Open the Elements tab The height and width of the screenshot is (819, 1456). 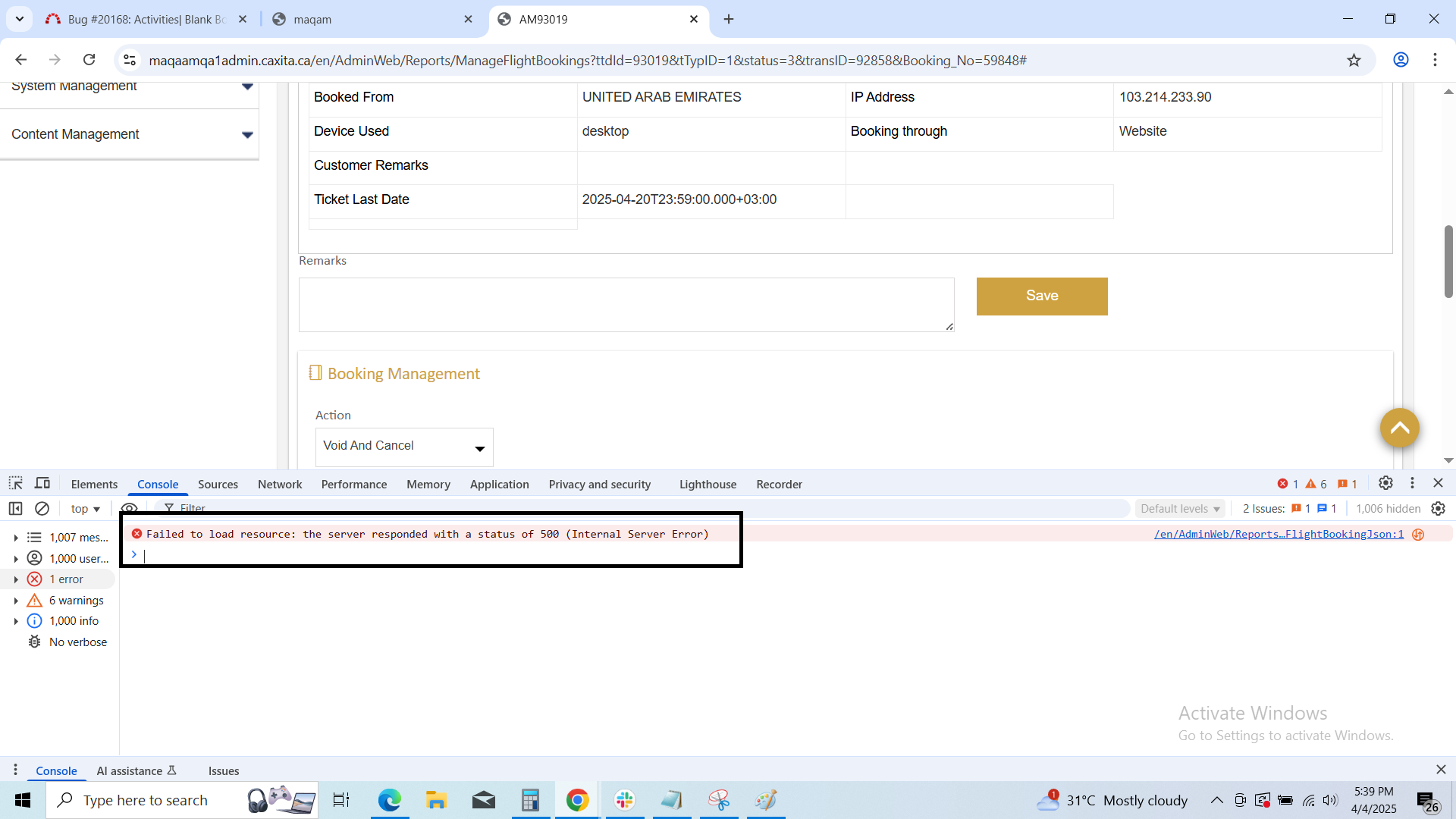[94, 485]
